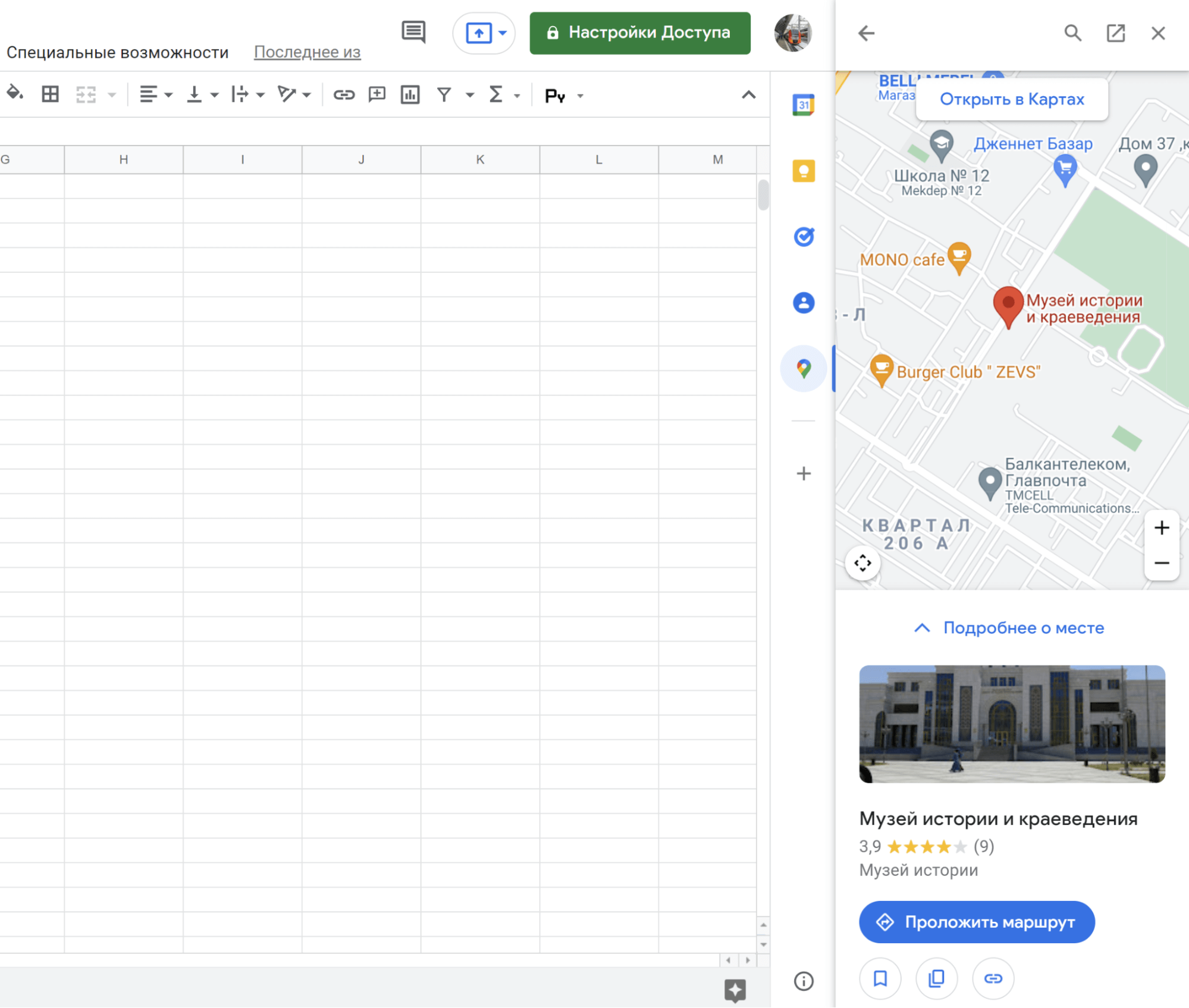The width and height of the screenshot is (1189, 1008).
Task: Expand filter views dropdown arrow
Action: [x=470, y=95]
